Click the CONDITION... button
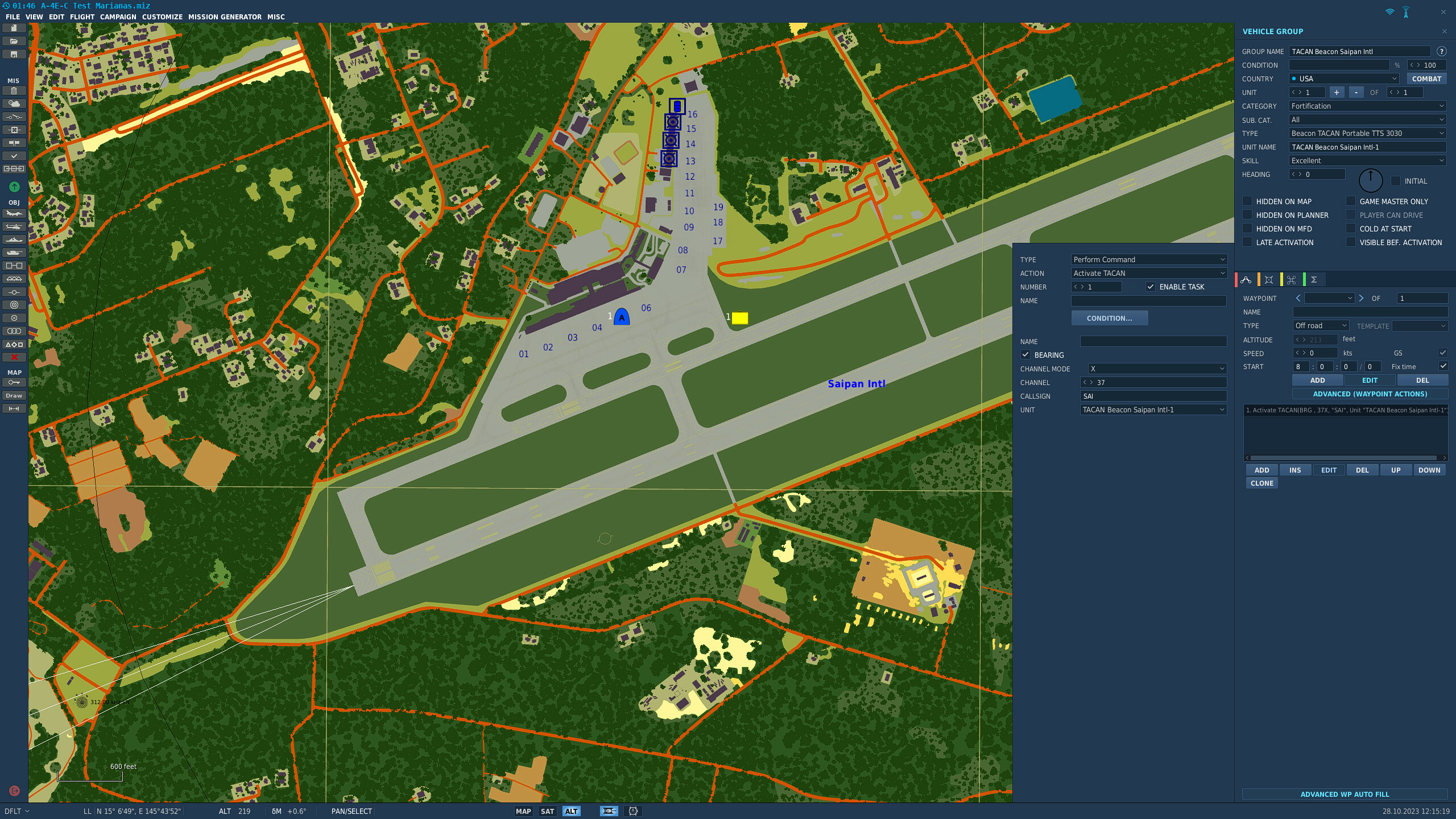1456x819 pixels. coord(1110,318)
